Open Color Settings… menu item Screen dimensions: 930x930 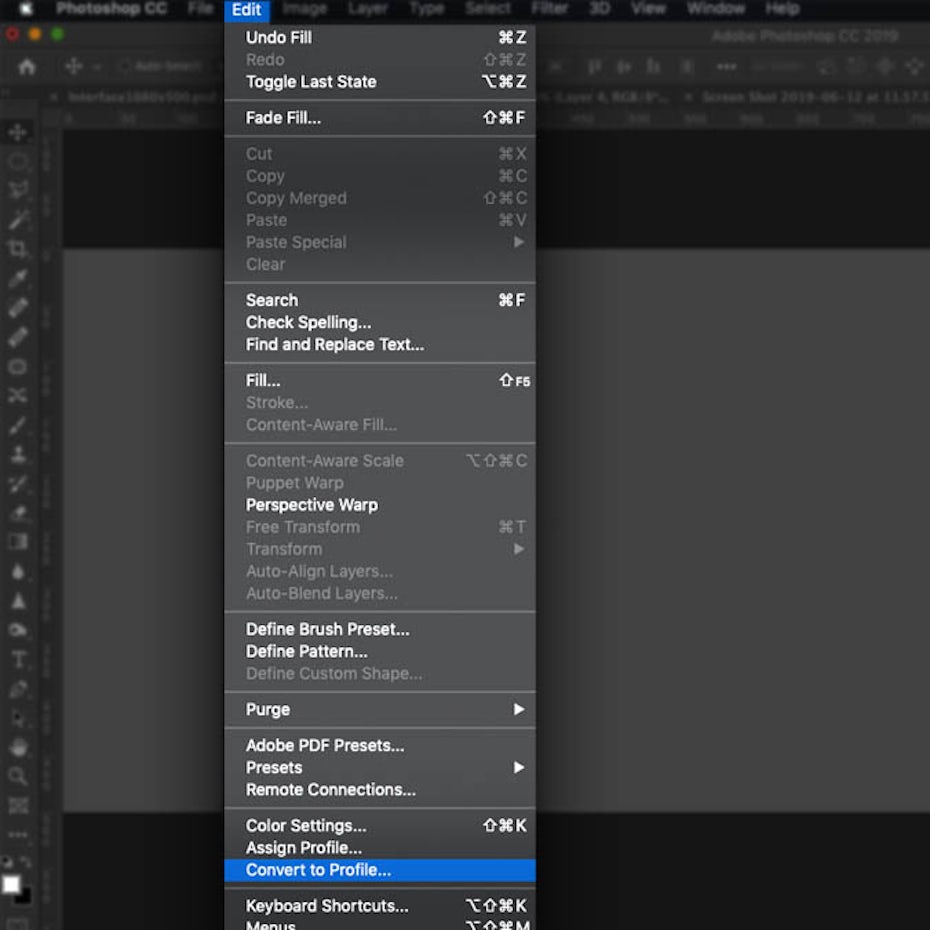(x=380, y=826)
